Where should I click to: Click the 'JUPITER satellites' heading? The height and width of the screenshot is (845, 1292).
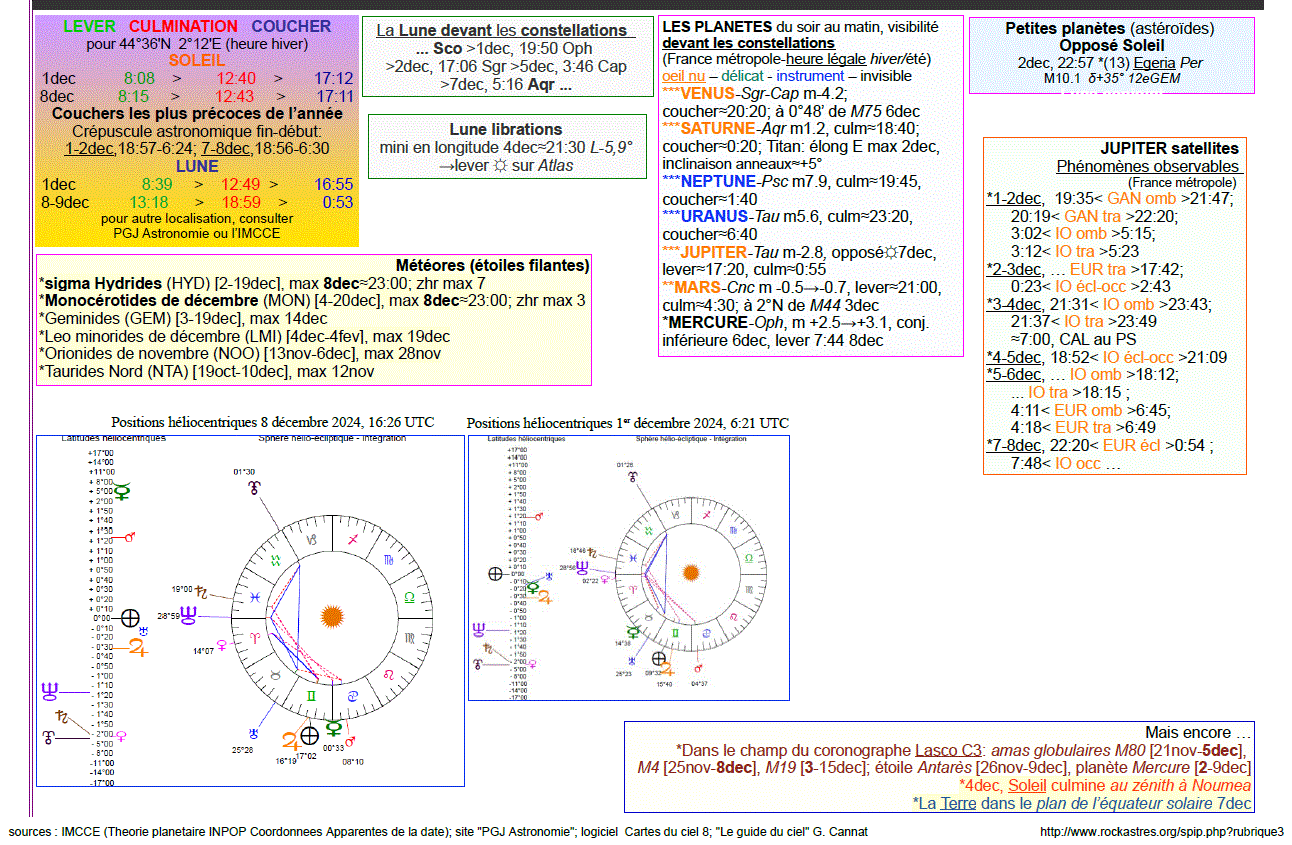pos(1169,148)
